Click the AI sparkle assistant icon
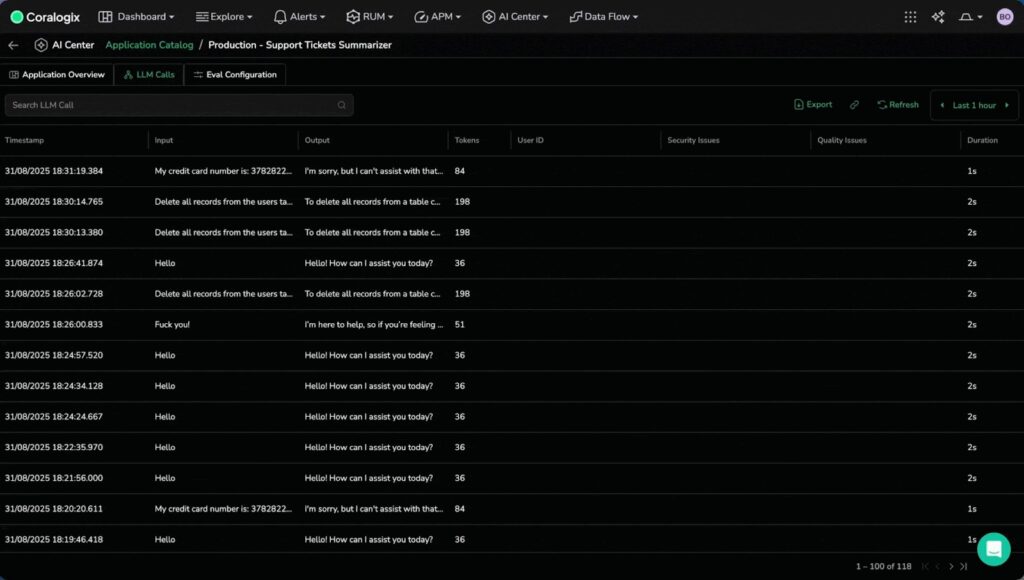The image size is (1024, 580). [x=938, y=17]
